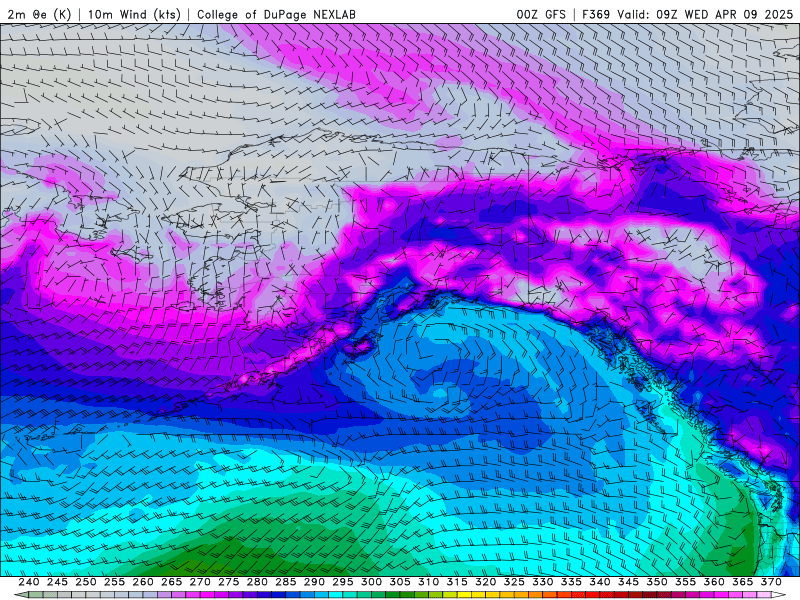Click the 265 value on the color scale
The width and height of the screenshot is (800, 600).
click(x=171, y=582)
